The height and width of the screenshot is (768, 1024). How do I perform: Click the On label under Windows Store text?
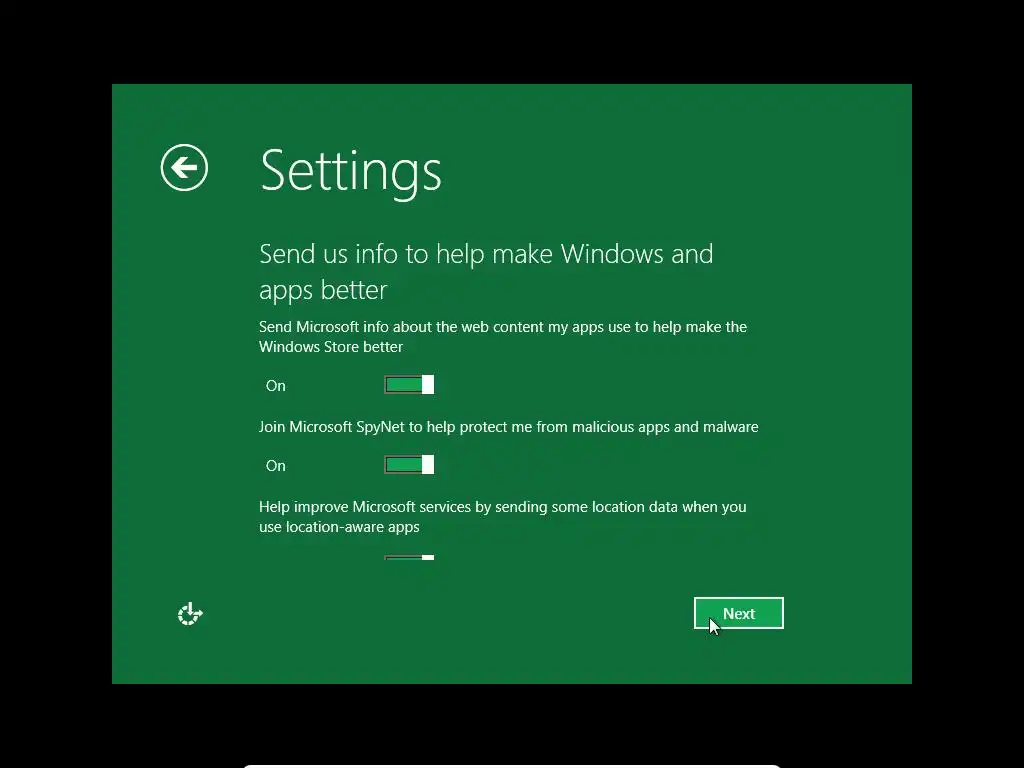tap(276, 386)
